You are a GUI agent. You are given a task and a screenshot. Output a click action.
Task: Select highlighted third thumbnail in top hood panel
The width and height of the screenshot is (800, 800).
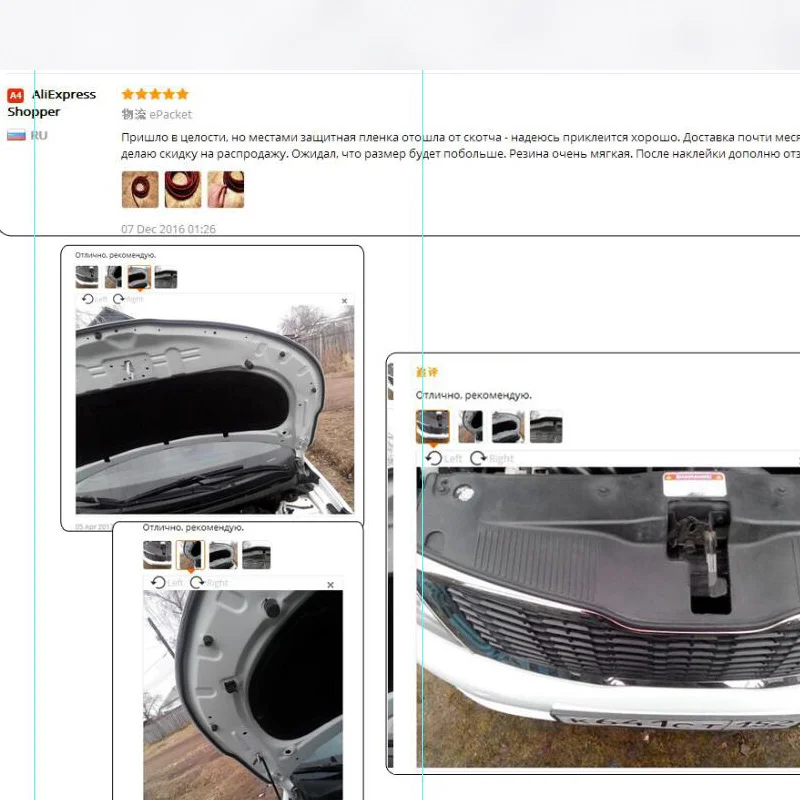click(139, 277)
